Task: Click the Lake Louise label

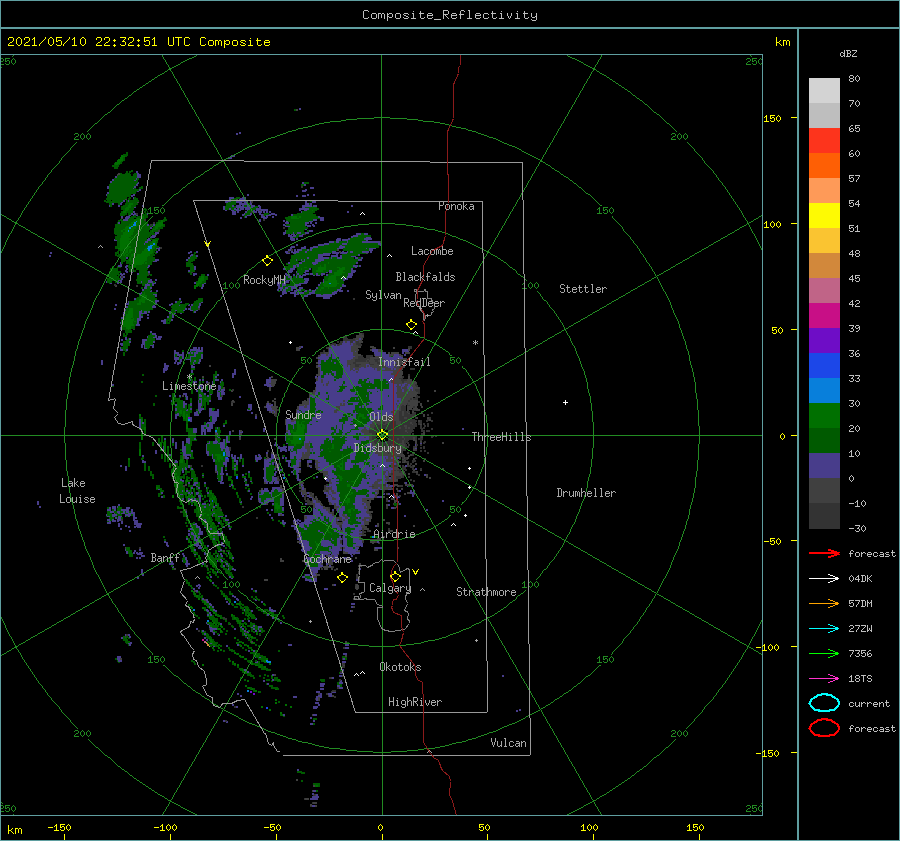Action: pyautogui.click(x=77, y=491)
